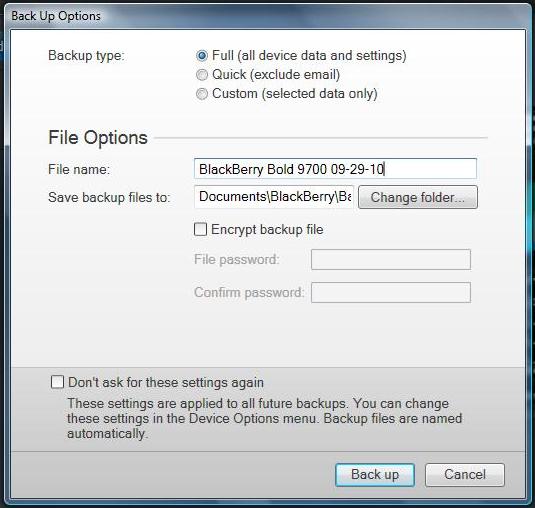Select the Full backup type radio button
Screen dimensions: 535x508
pos(202,55)
